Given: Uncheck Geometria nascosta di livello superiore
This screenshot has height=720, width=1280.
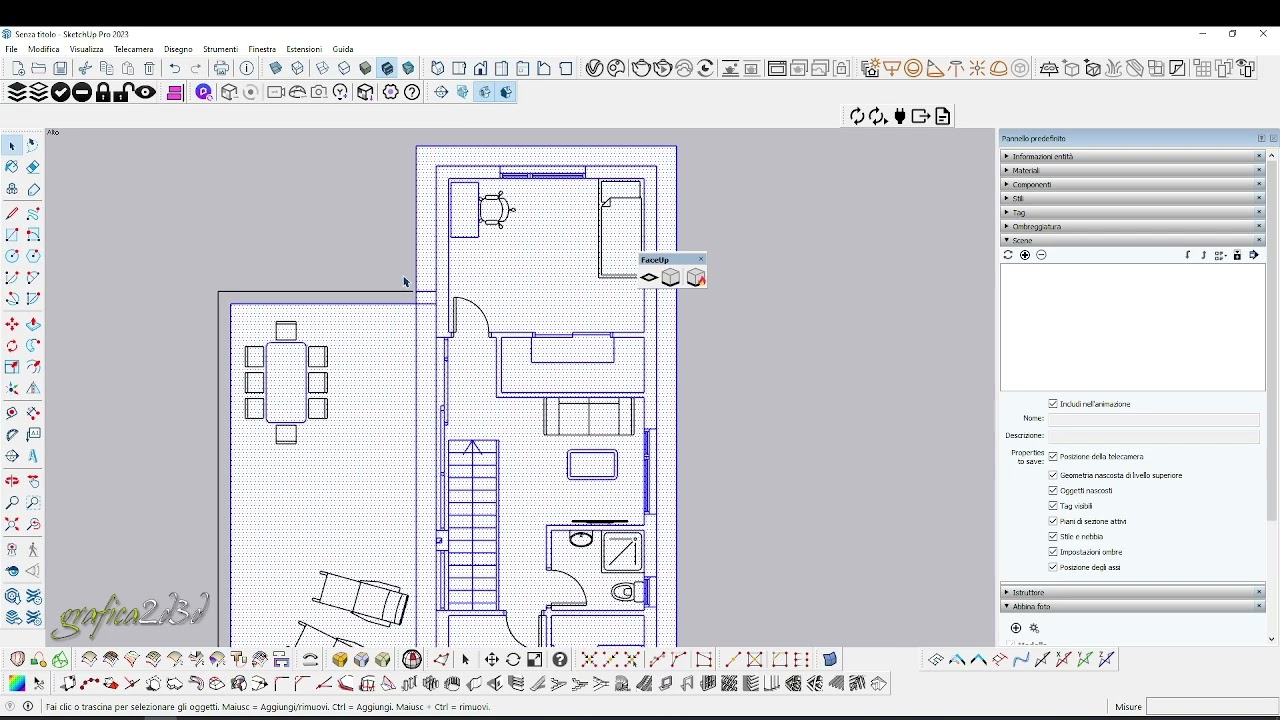Looking at the screenshot, I should pos(1053,475).
